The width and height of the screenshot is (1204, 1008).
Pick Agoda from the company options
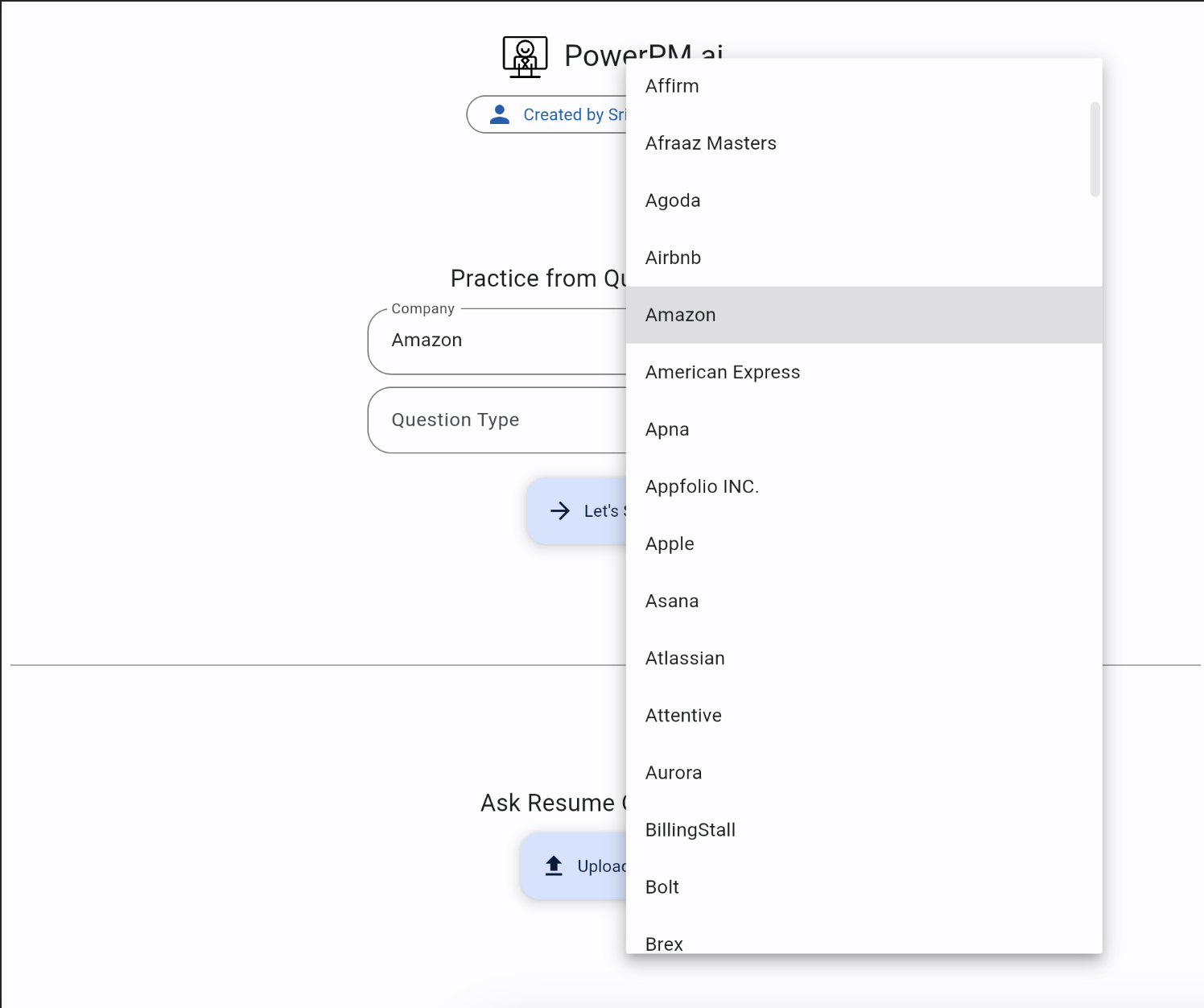(864, 200)
